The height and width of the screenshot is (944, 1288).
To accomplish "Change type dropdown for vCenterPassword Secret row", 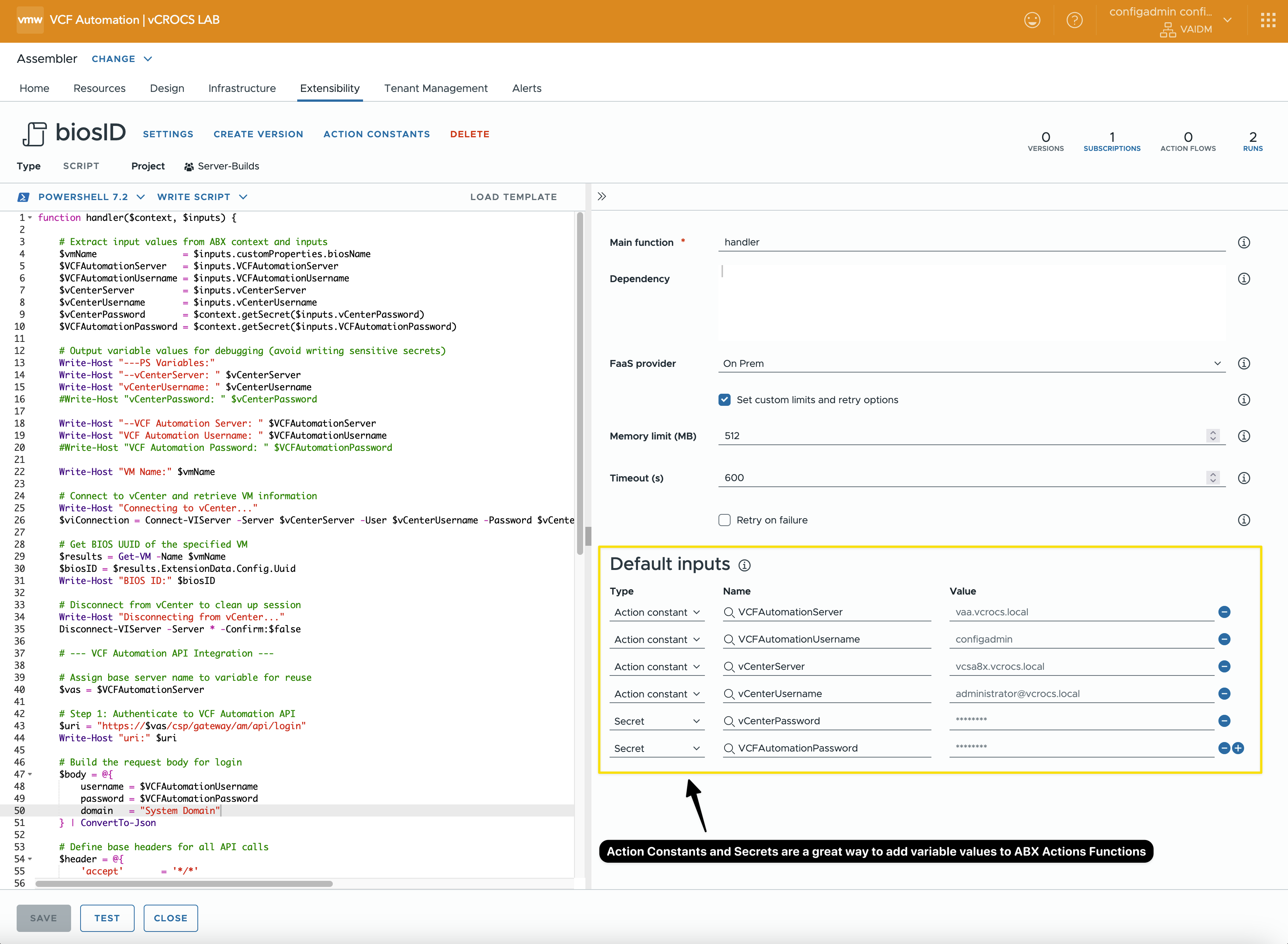I will pos(656,721).
